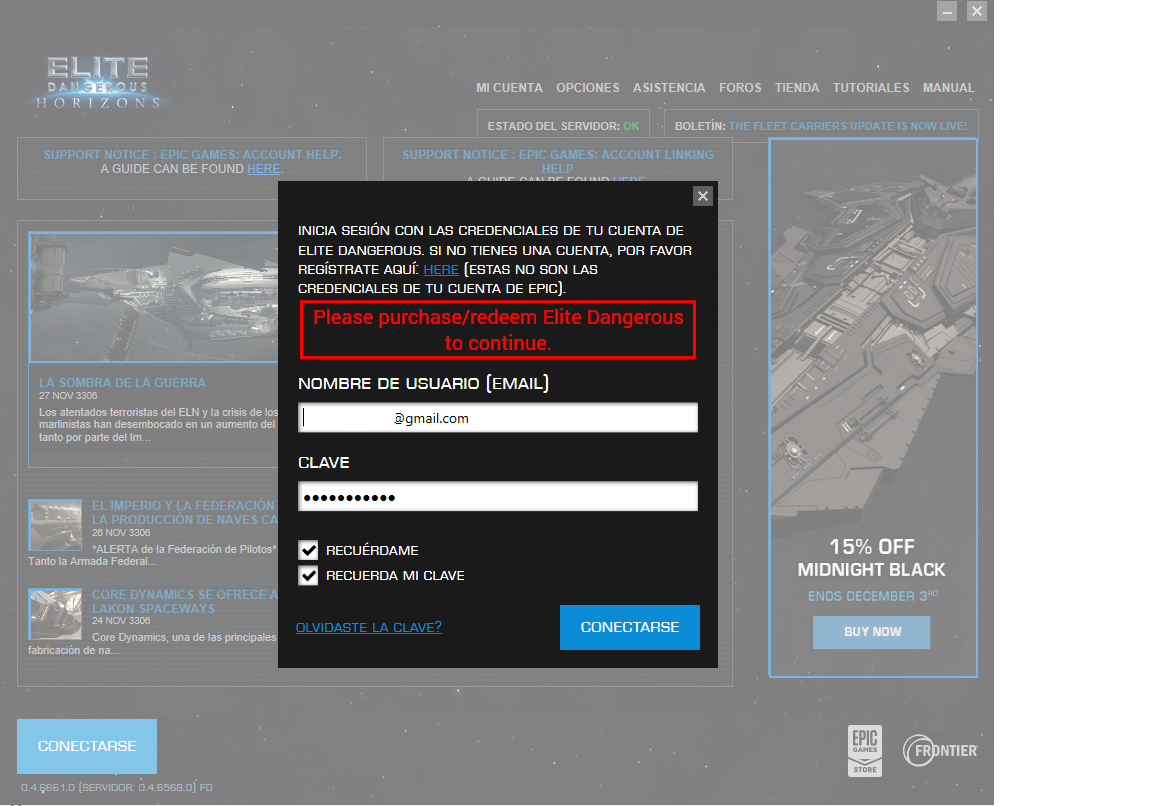The width and height of the screenshot is (1152, 806).
Task: Click the 15% OFF MIDNIGHT BLACK banner
Action: (873, 408)
